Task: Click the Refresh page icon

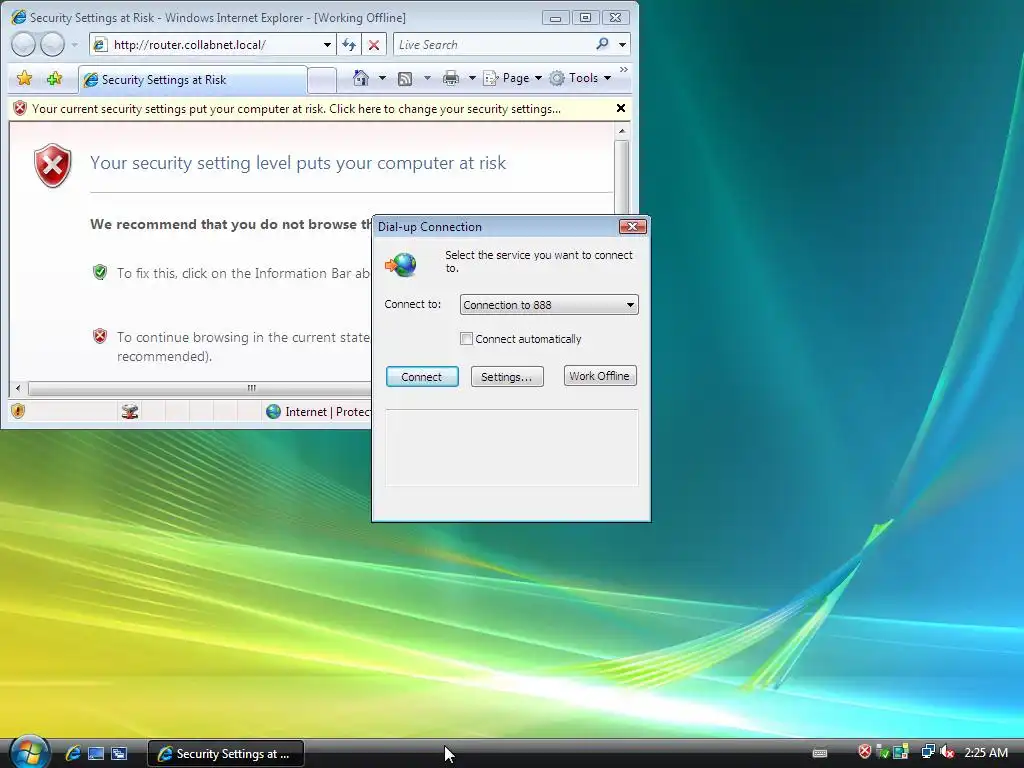Action: 349,44
